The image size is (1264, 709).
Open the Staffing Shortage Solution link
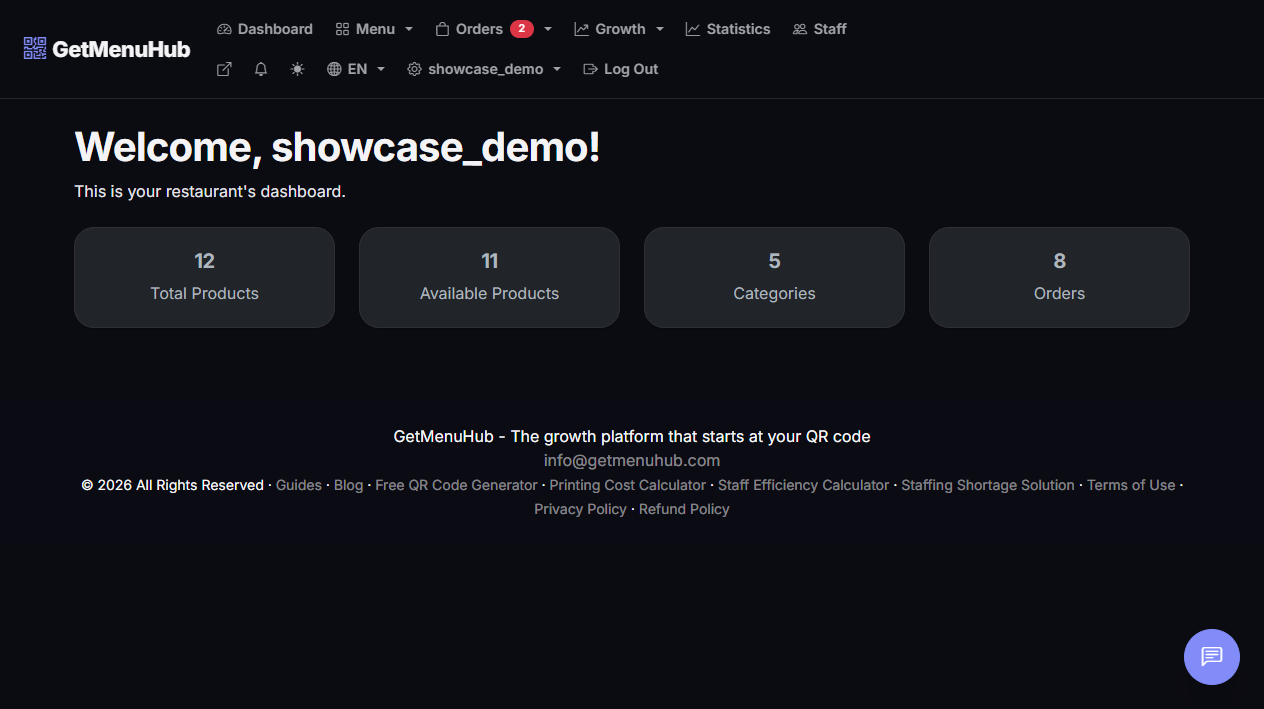(988, 485)
